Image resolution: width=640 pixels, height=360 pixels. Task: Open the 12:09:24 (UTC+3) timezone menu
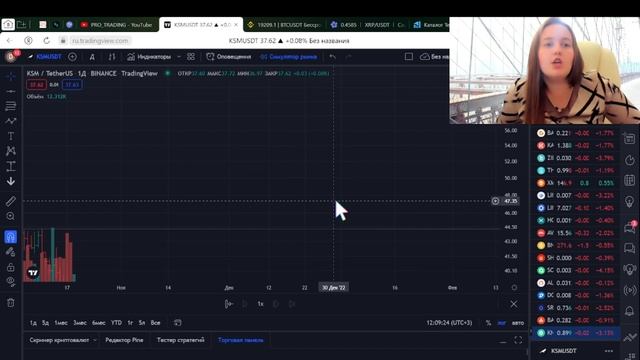[449, 323]
